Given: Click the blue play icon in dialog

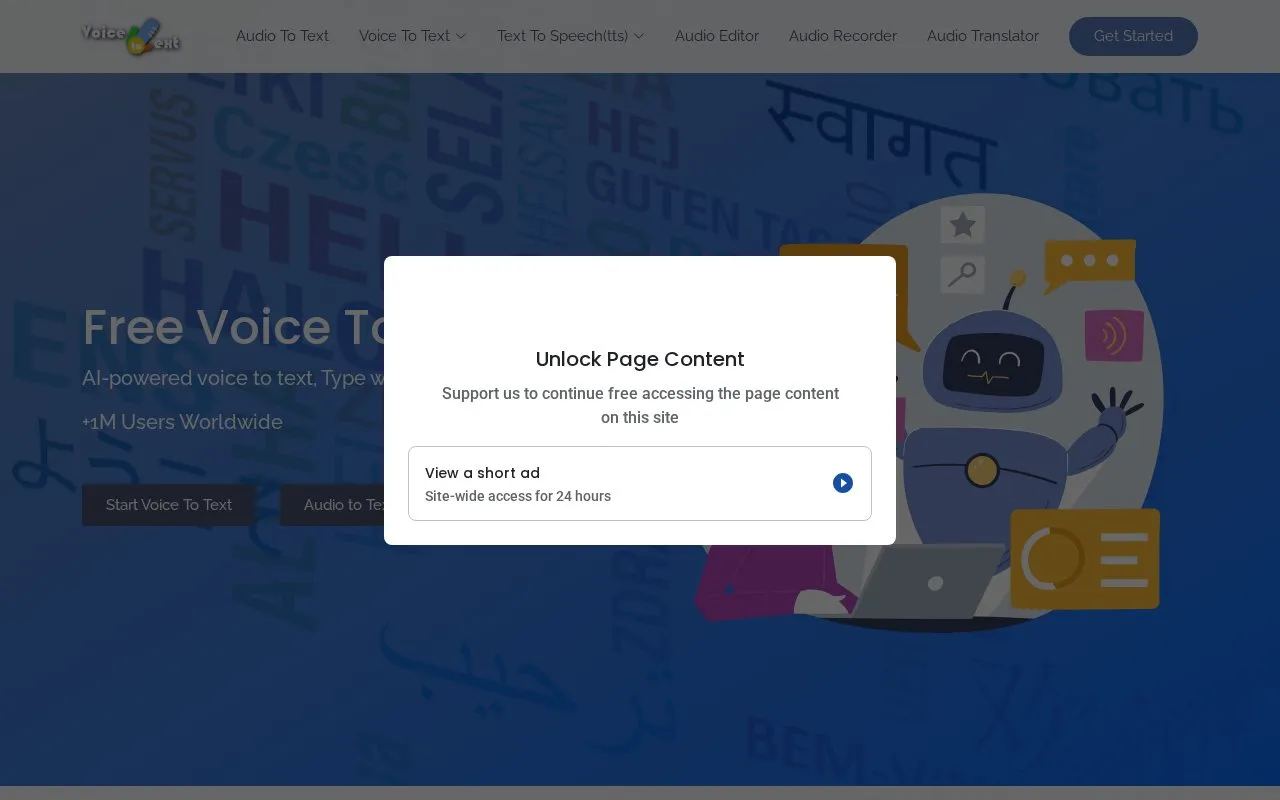Looking at the screenshot, I should 843,483.
